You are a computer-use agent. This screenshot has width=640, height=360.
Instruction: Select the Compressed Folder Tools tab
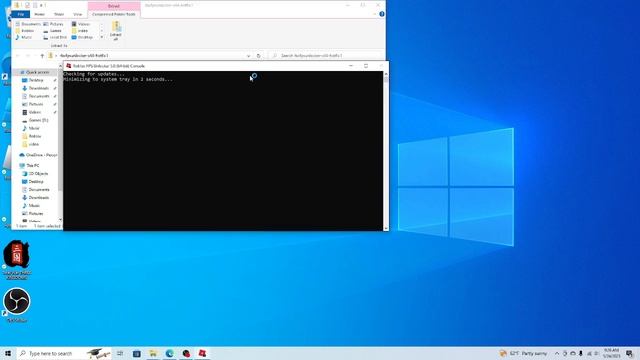tap(114, 14)
